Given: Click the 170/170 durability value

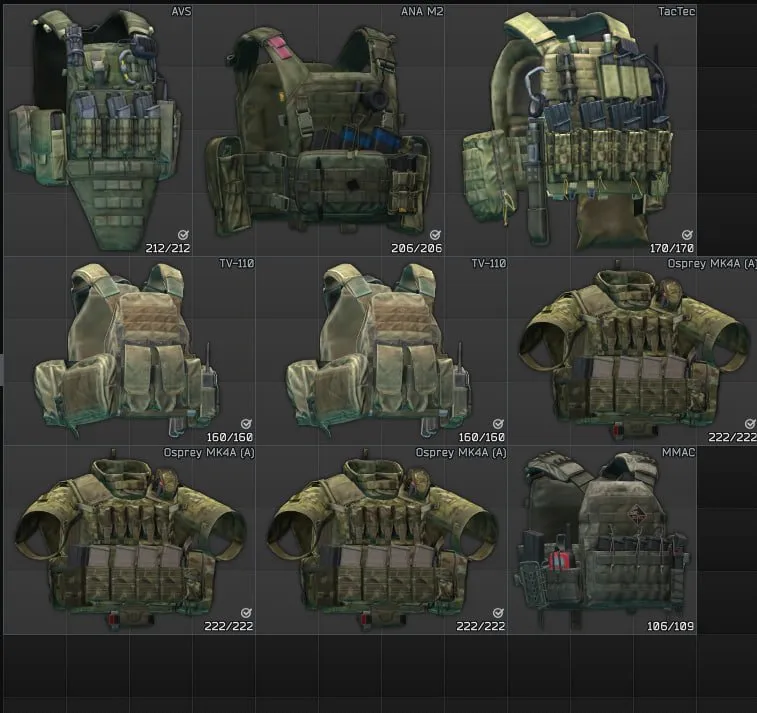Looking at the screenshot, I should (x=672, y=248).
